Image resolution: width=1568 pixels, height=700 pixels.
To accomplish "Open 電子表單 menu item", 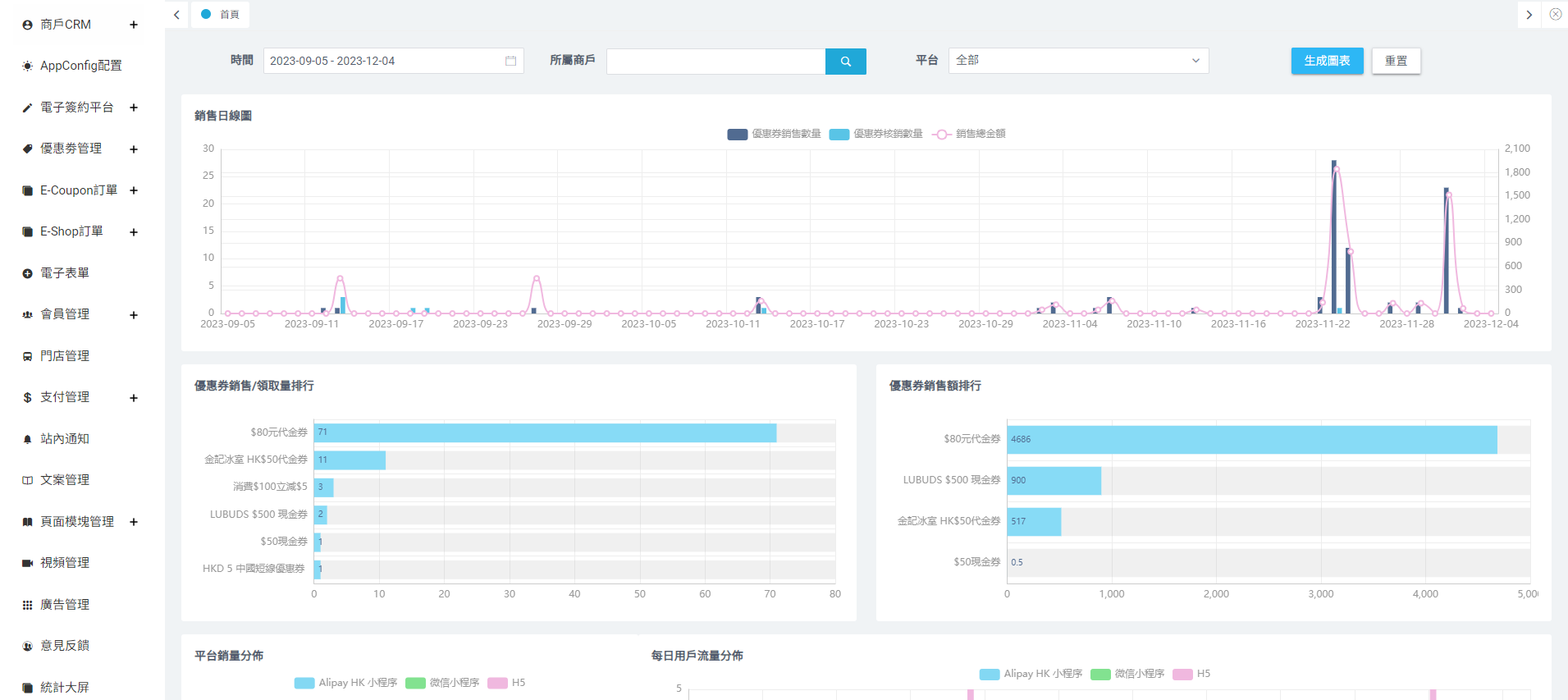I will (x=65, y=273).
